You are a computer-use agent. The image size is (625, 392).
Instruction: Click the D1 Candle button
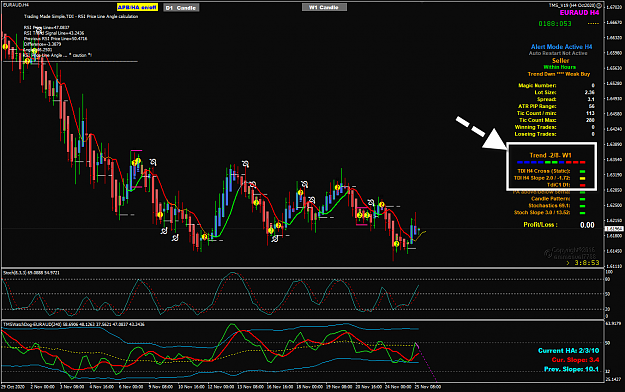[181, 8]
